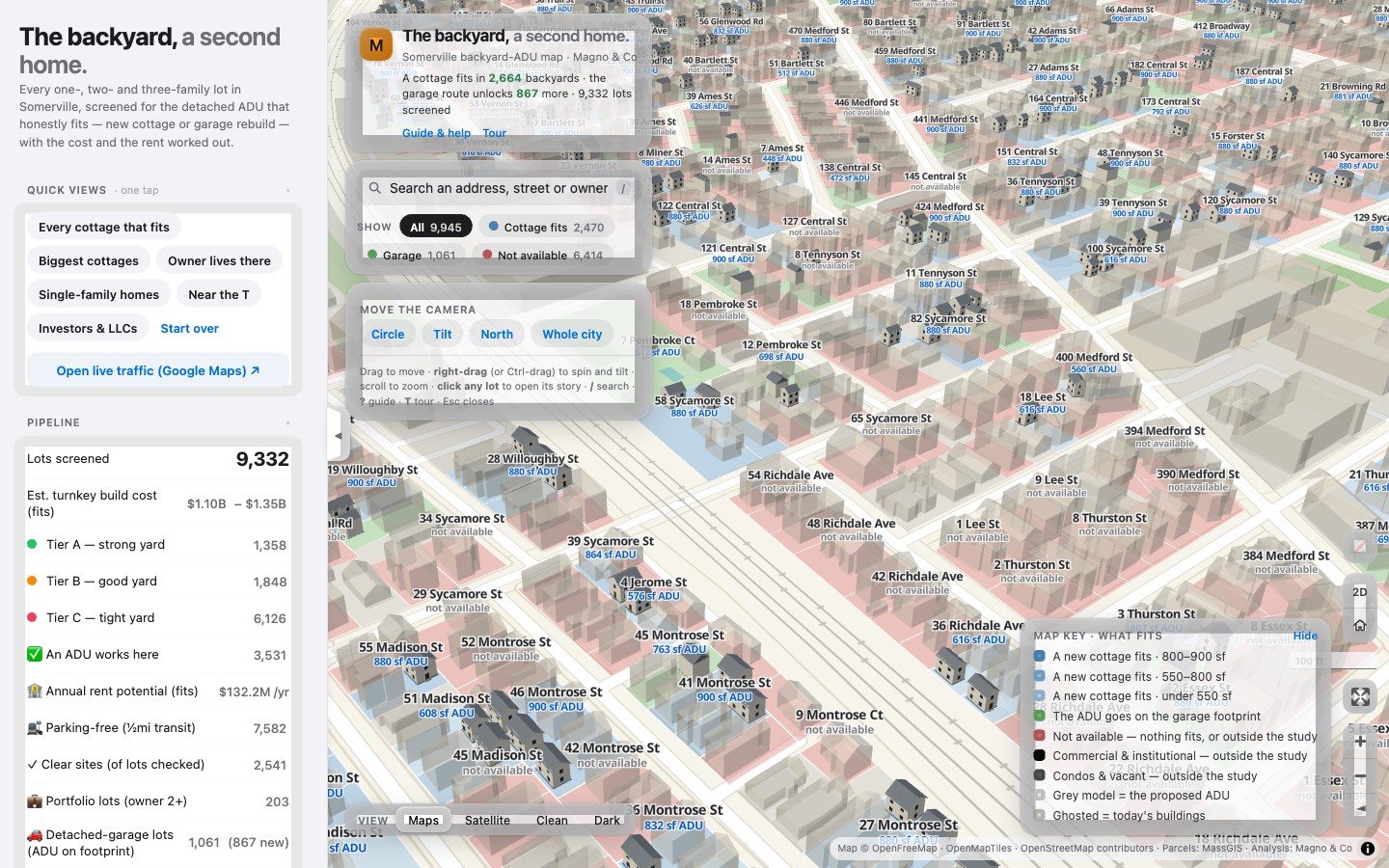Image resolution: width=1389 pixels, height=868 pixels.
Task: Click orange Tier B dot
Action: pyautogui.click(x=32, y=581)
